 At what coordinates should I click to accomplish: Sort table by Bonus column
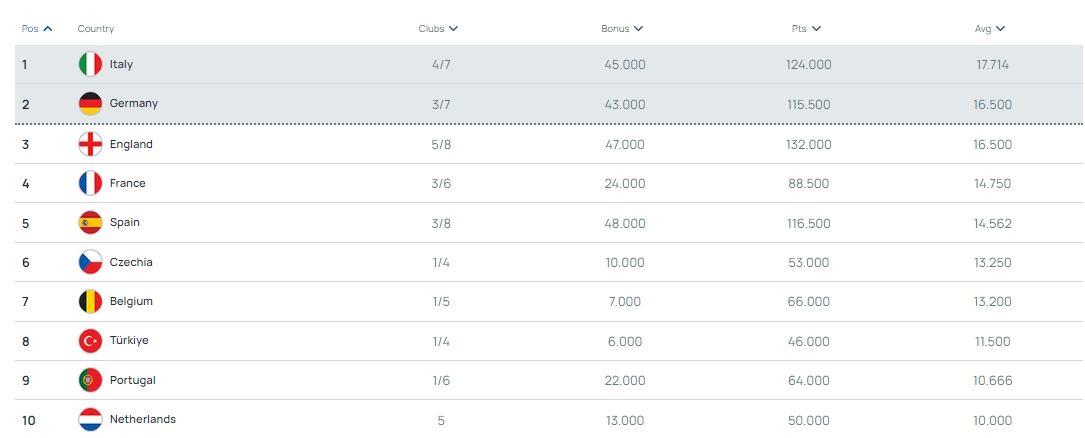click(x=621, y=29)
